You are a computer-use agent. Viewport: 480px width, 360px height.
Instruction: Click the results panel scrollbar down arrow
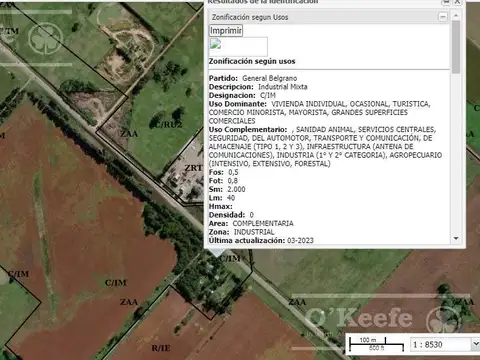[456, 238]
